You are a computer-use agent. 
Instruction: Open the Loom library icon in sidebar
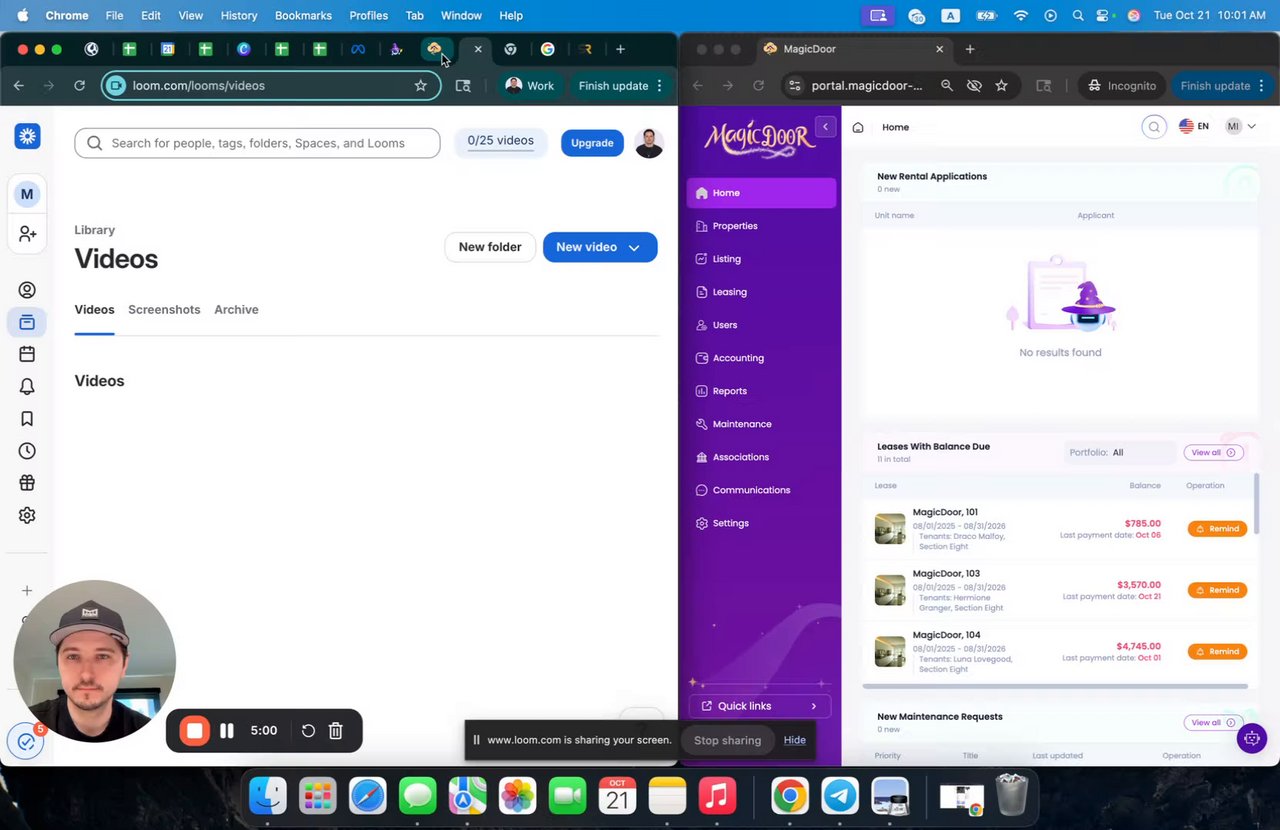[x=27, y=322]
